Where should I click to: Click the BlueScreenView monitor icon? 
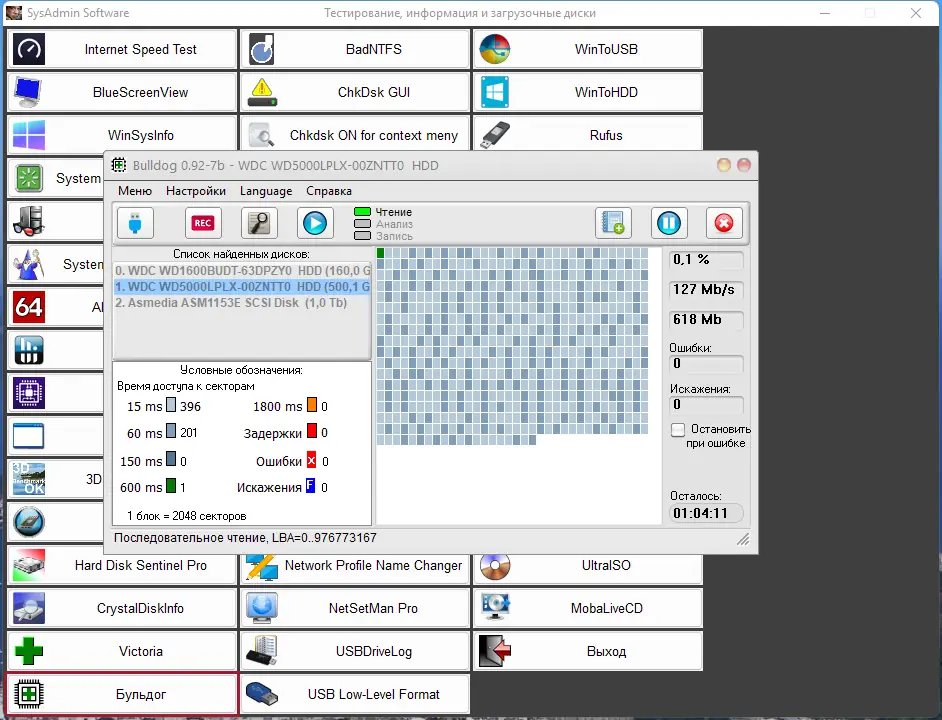[x=28, y=92]
